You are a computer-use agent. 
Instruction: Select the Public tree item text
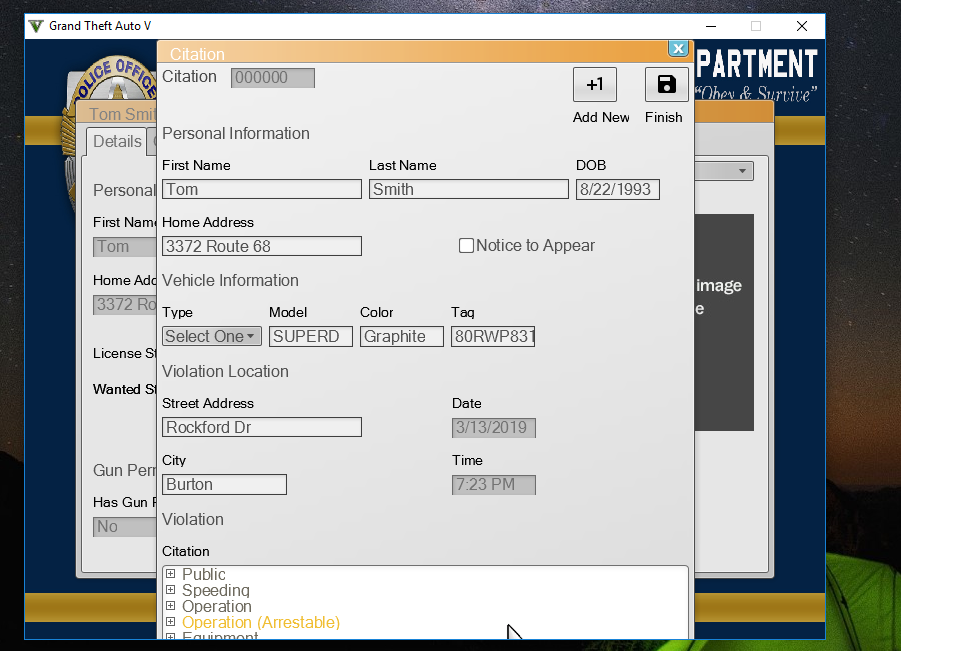(204, 574)
